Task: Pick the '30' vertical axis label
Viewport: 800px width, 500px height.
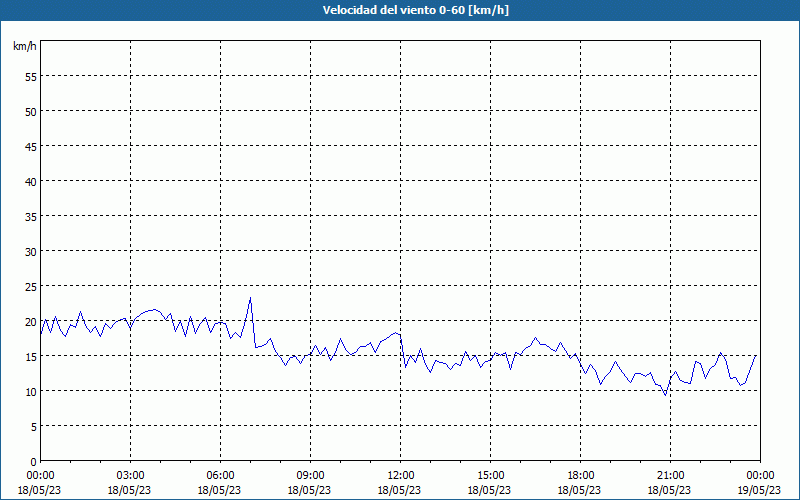Action: [x=31, y=252]
